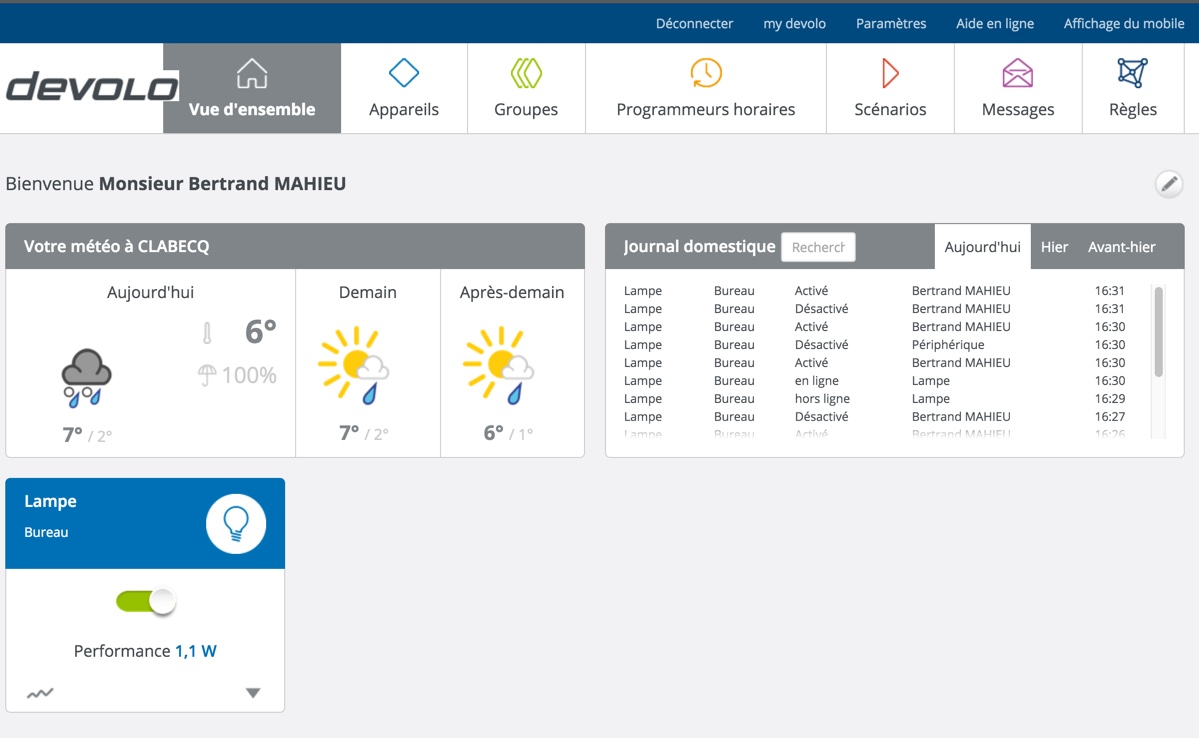Viewport: 1199px width, 738px height.
Task: Click the Journal domestique scrollbar
Action: [1158, 332]
